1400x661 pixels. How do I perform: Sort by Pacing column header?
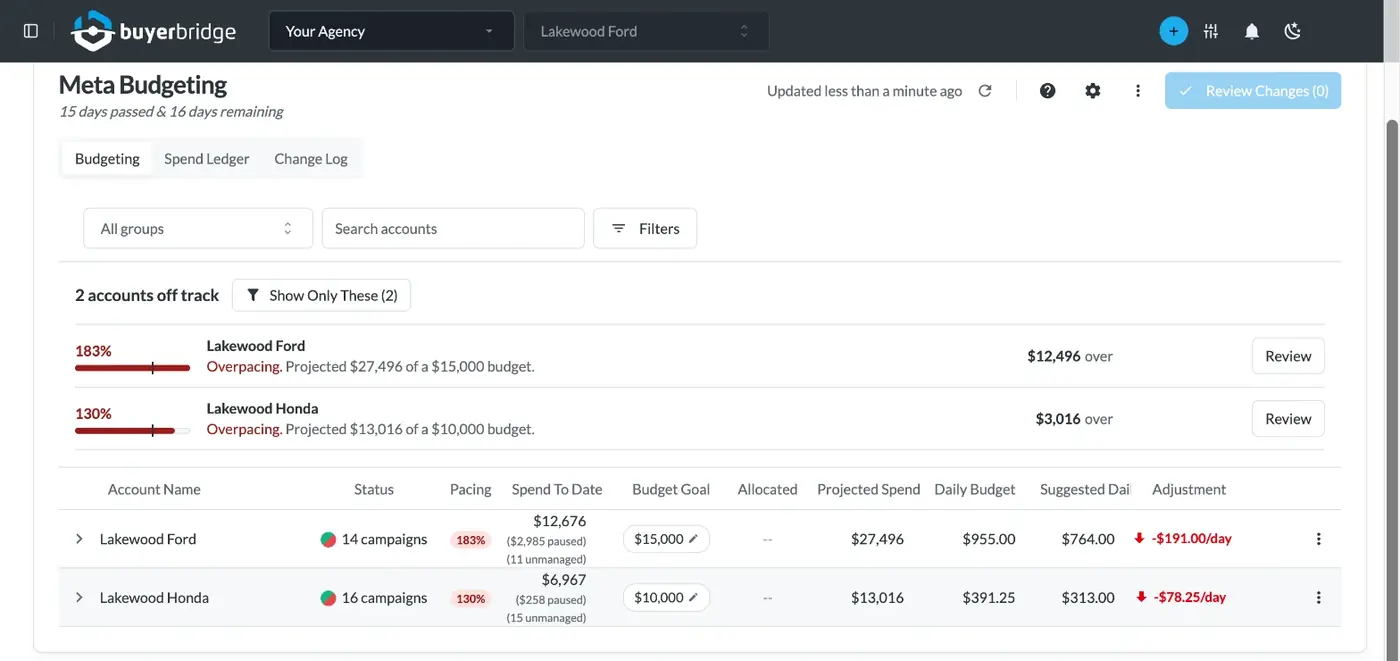point(471,489)
